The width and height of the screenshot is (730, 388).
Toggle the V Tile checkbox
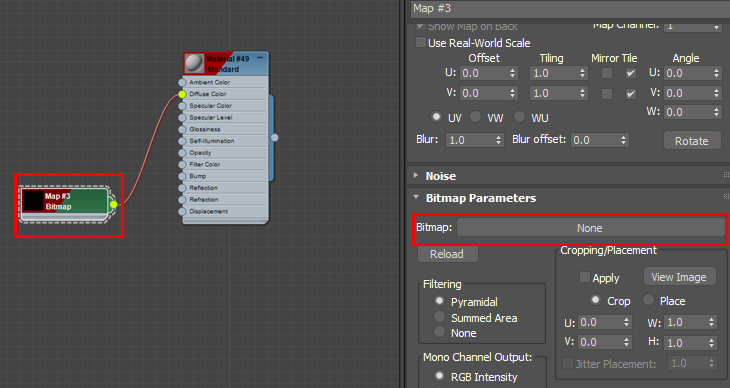tap(630, 94)
